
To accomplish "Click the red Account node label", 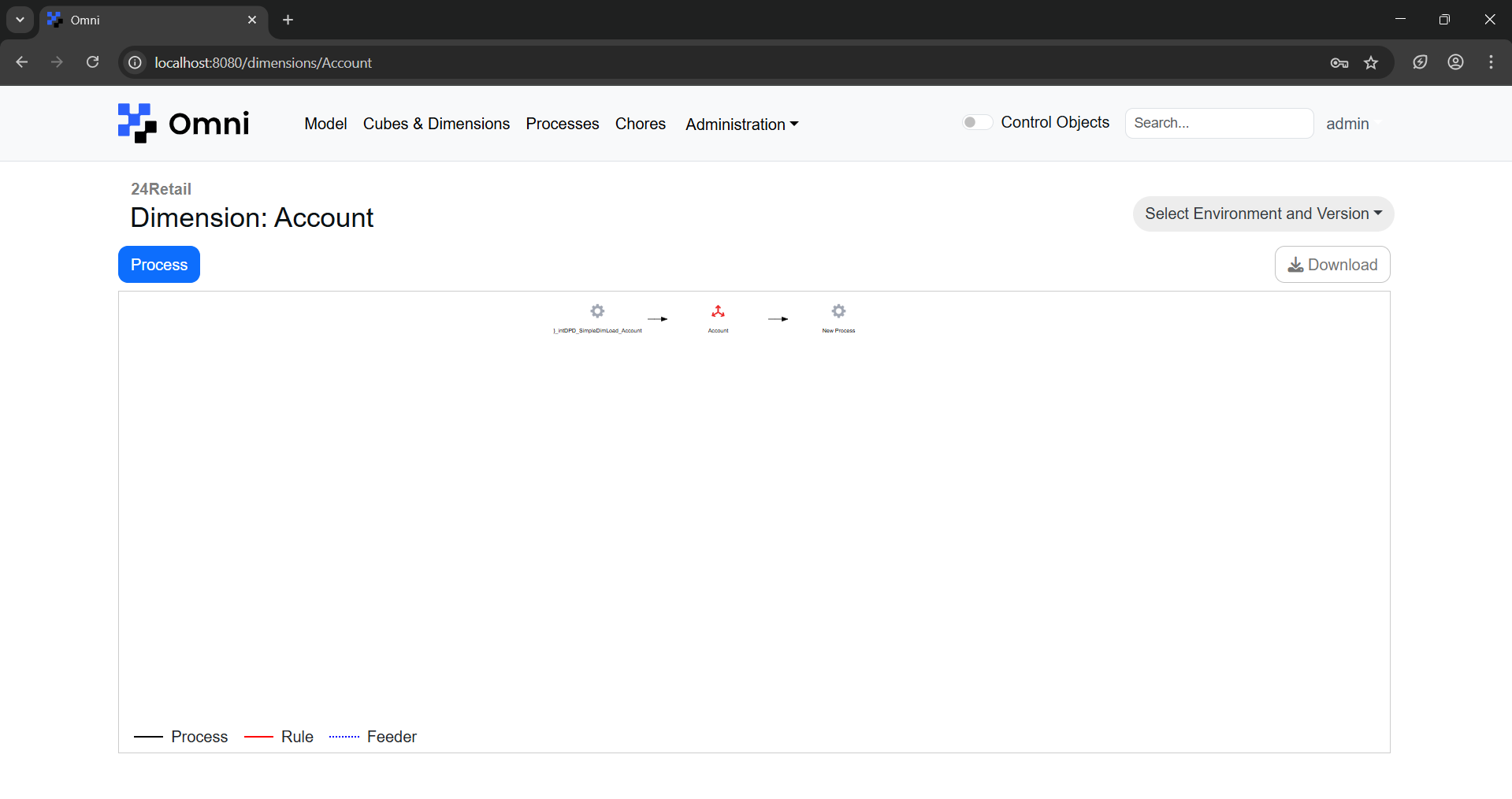I will point(718,331).
